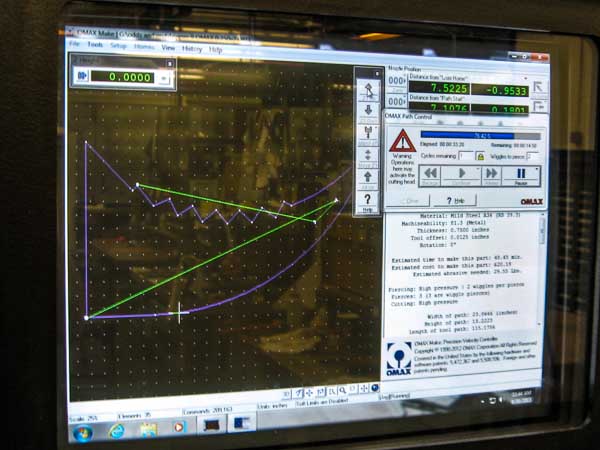
Task: Click the volume icon in system tray
Action: point(501,399)
